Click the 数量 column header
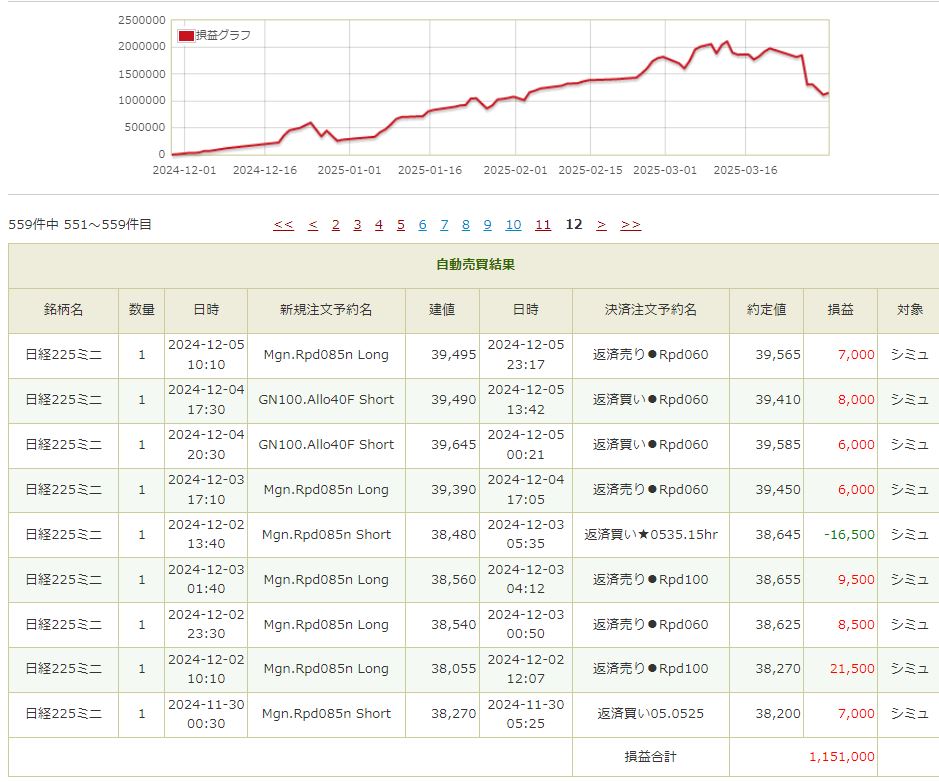Image resolution: width=939 pixels, height=782 pixels. coord(142,310)
